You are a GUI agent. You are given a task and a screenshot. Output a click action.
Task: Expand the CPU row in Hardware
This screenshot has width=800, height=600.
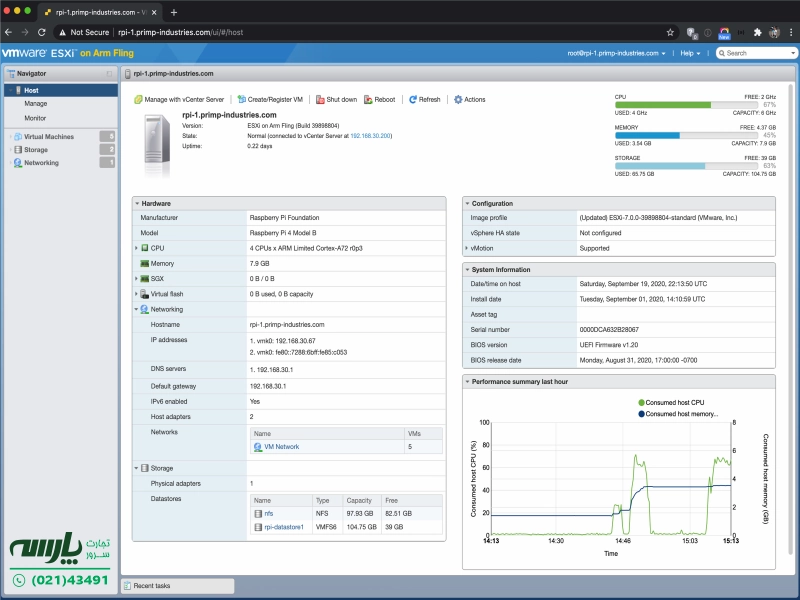136,248
